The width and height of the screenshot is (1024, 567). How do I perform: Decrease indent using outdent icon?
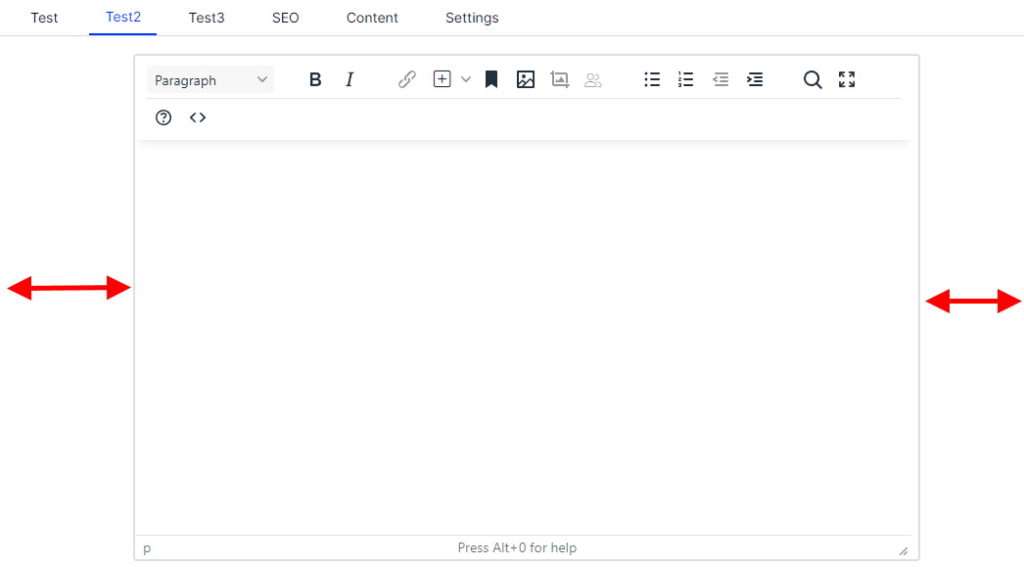pyautogui.click(x=720, y=80)
